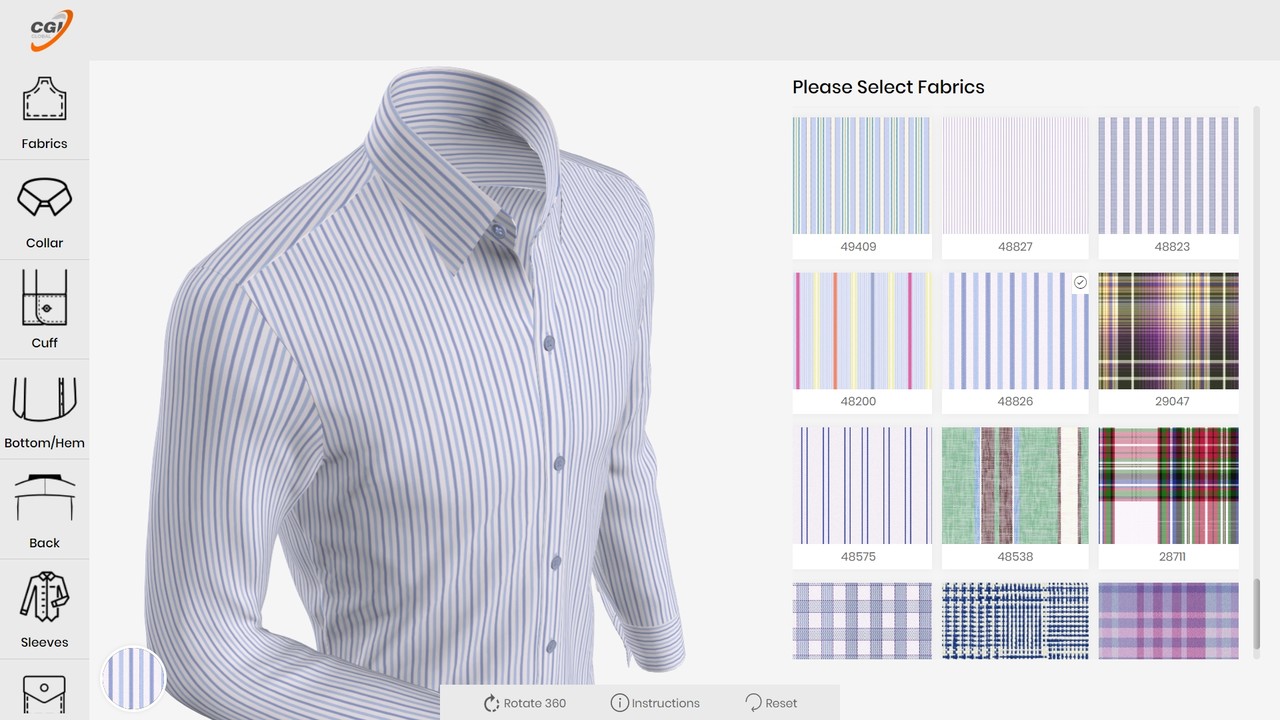The height and width of the screenshot is (720, 1280).
Task: Click the fabric code 48826 text
Action: click(x=1015, y=401)
